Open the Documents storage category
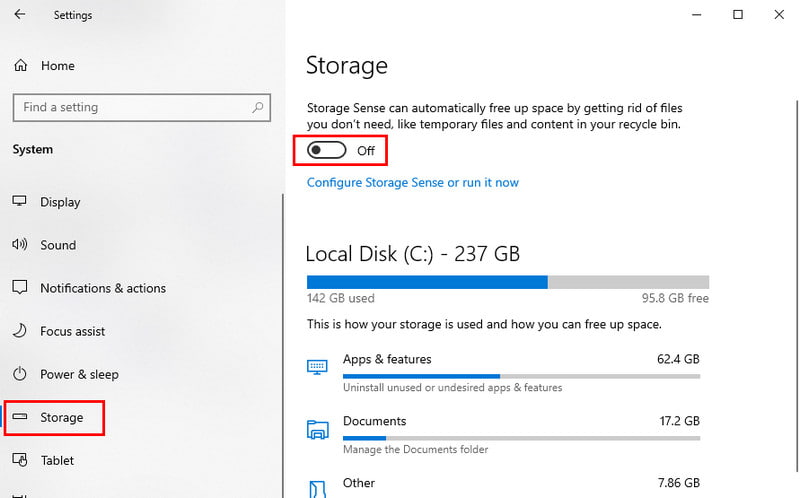The width and height of the screenshot is (800, 498). pos(503,435)
